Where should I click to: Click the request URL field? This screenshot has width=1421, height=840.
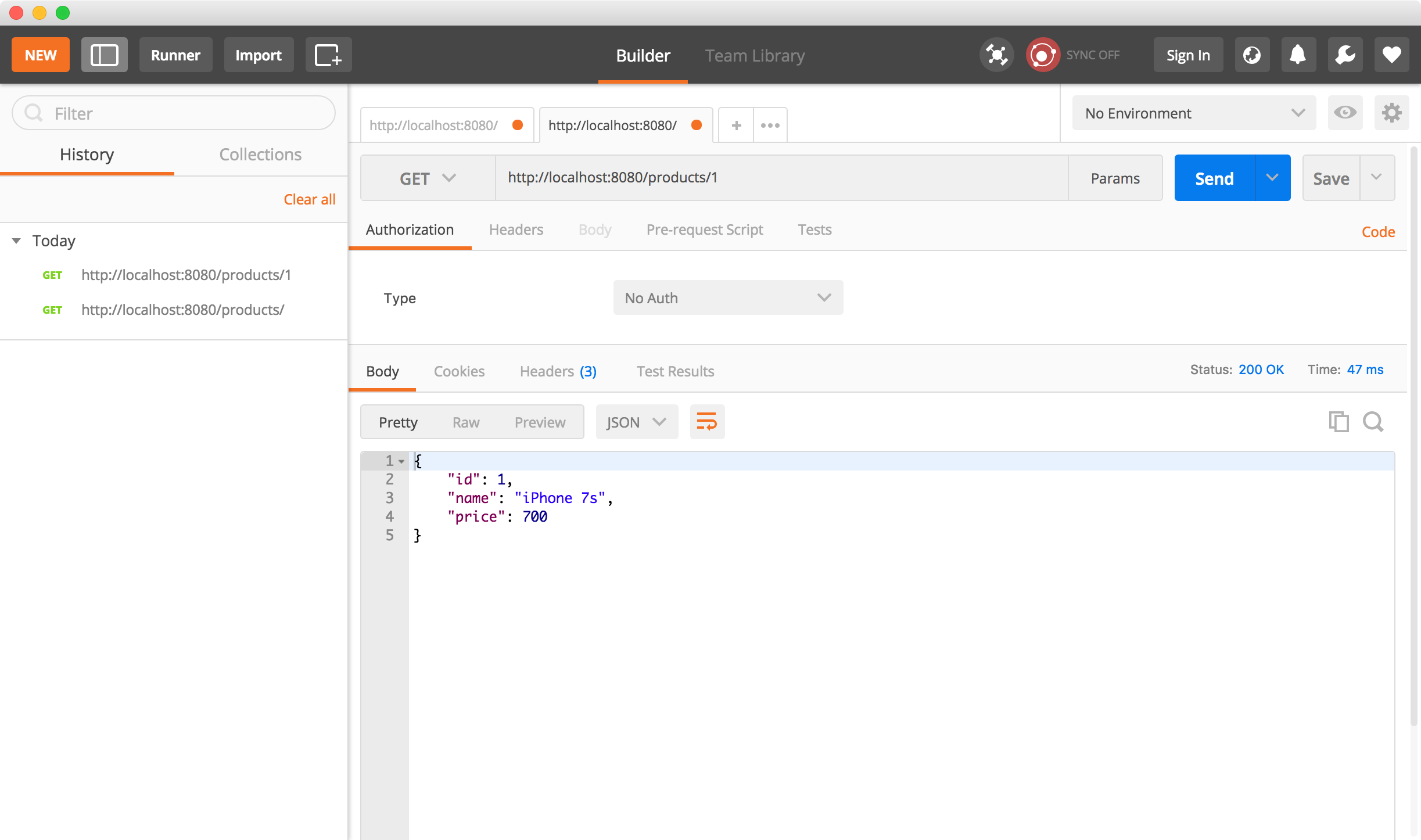pyautogui.click(x=781, y=178)
